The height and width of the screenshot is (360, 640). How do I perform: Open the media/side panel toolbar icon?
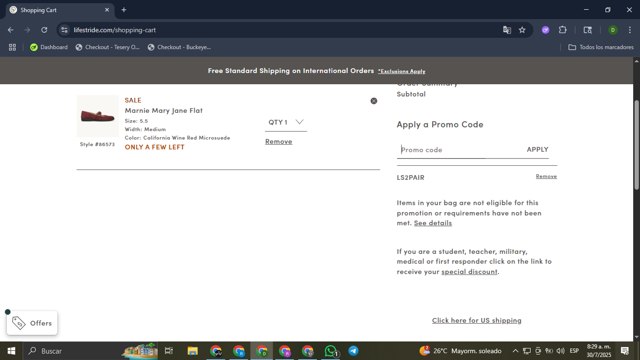tap(587, 30)
